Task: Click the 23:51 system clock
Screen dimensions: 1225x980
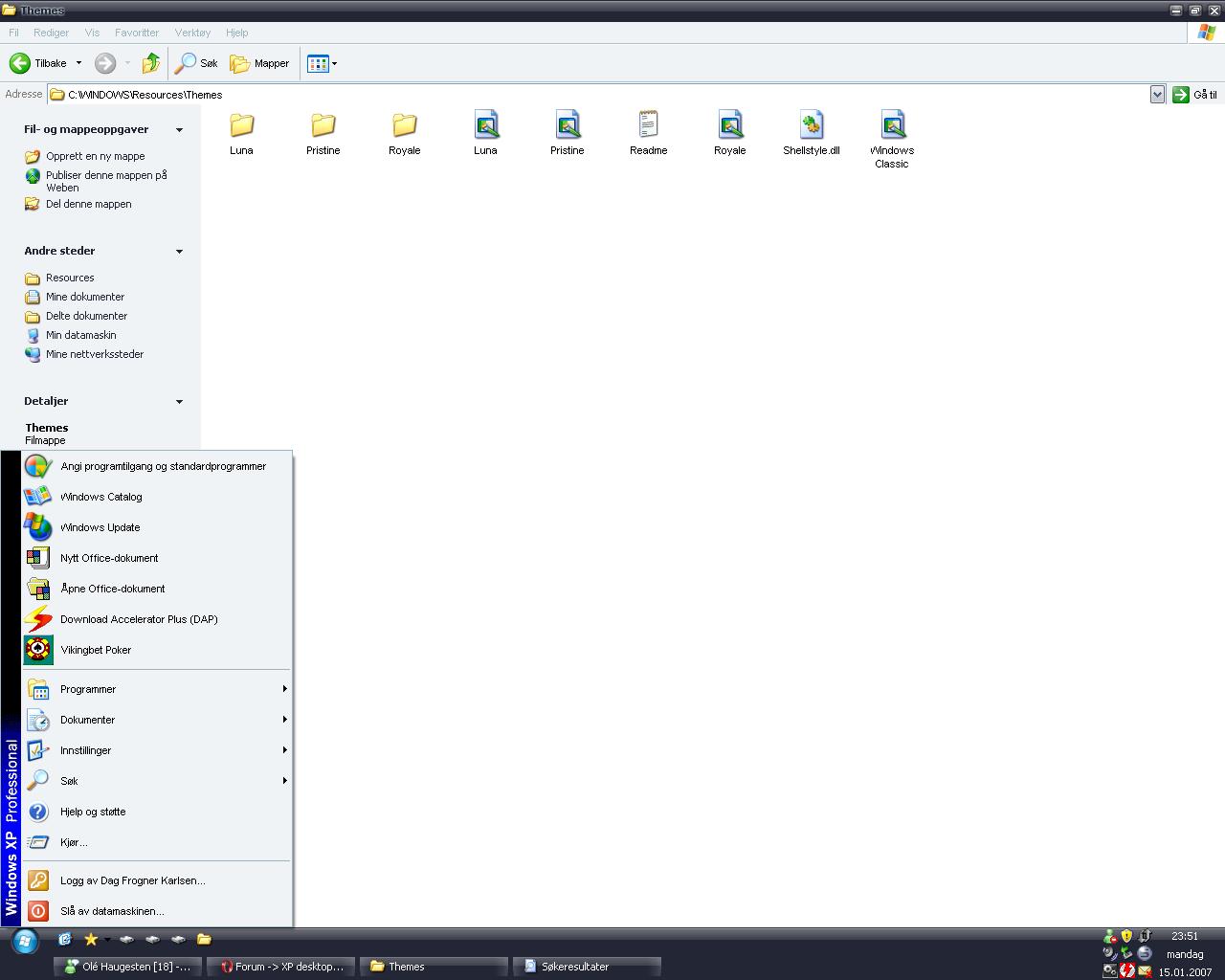Action: pyautogui.click(x=1185, y=936)
